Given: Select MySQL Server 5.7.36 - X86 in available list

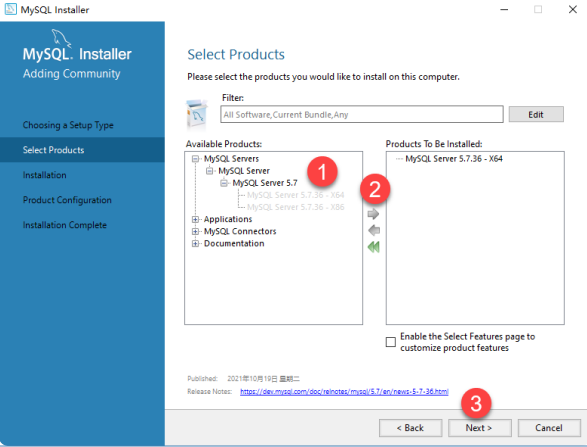Looking at the screenshot, I should click(x=295, y=207).
